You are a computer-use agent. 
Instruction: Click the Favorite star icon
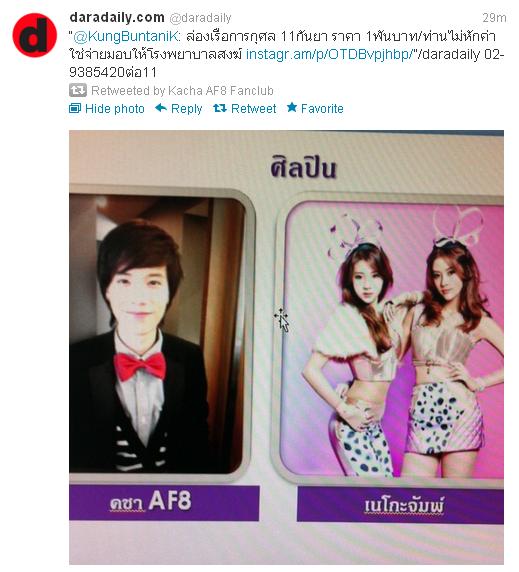click(x=292, y=108)
